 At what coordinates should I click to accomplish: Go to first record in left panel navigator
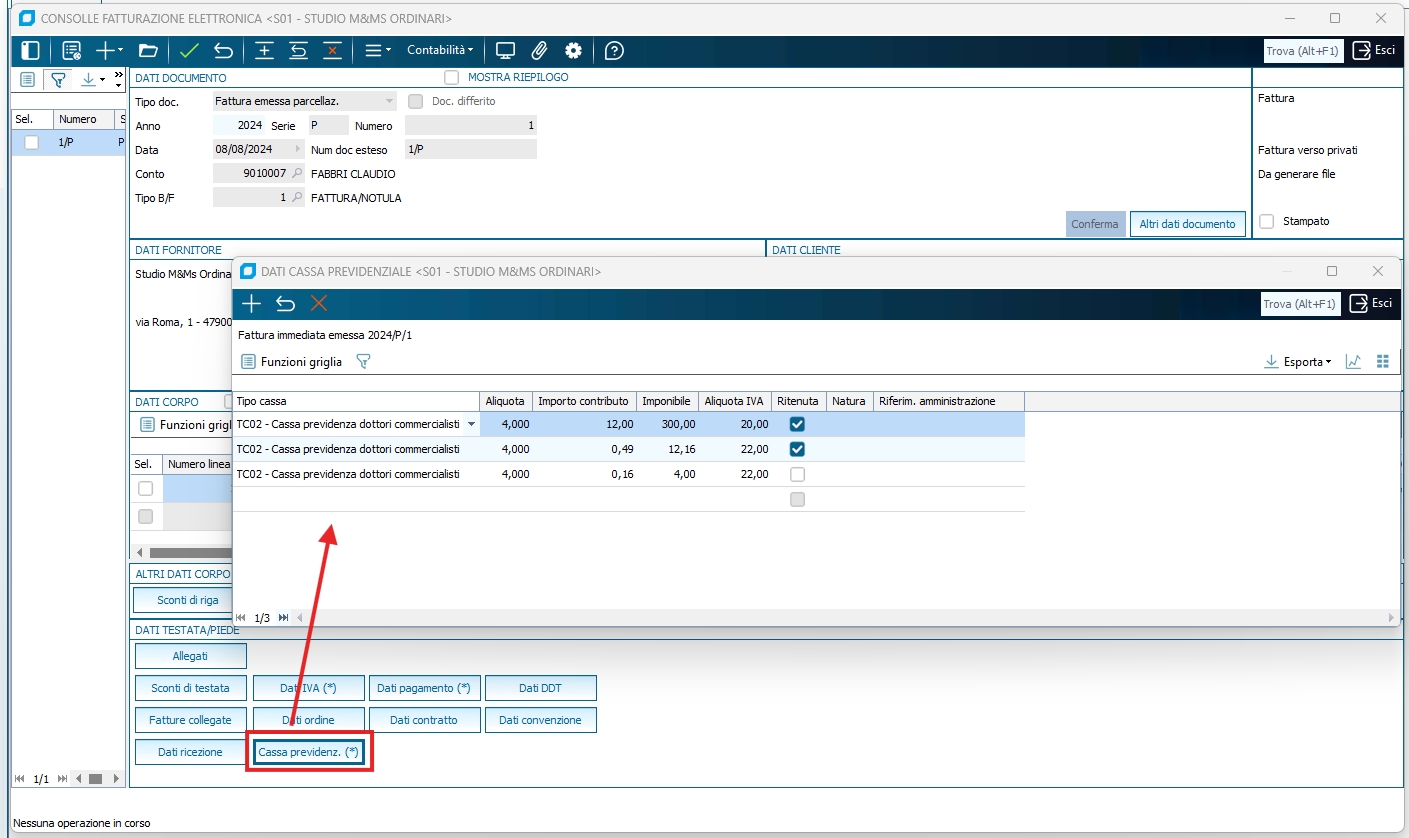20,778
